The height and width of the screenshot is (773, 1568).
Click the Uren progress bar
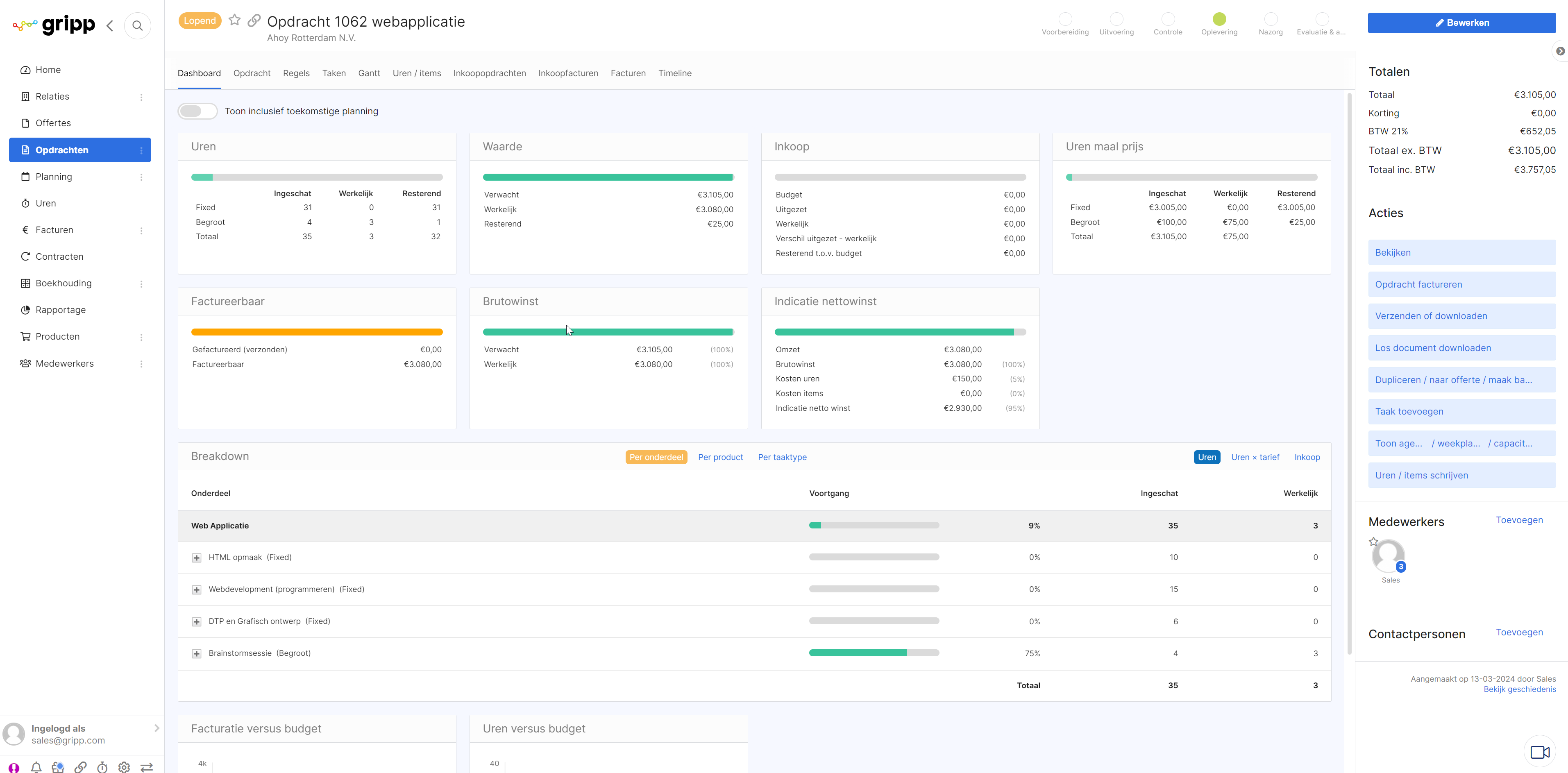tap(317, 177)
